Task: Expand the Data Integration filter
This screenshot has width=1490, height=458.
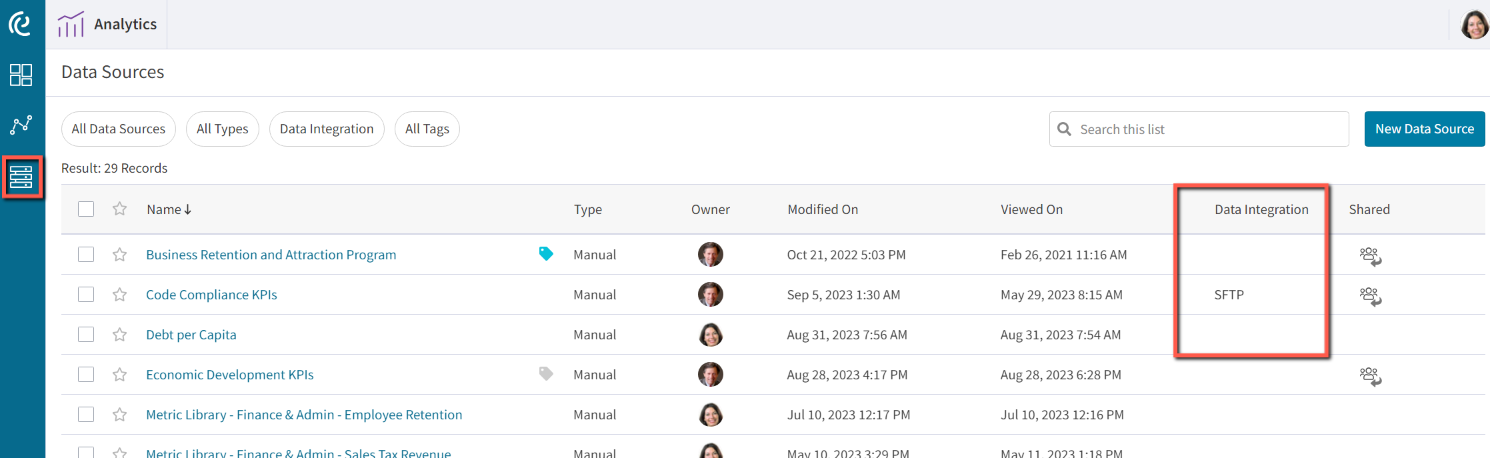Action: click(327, 129)
